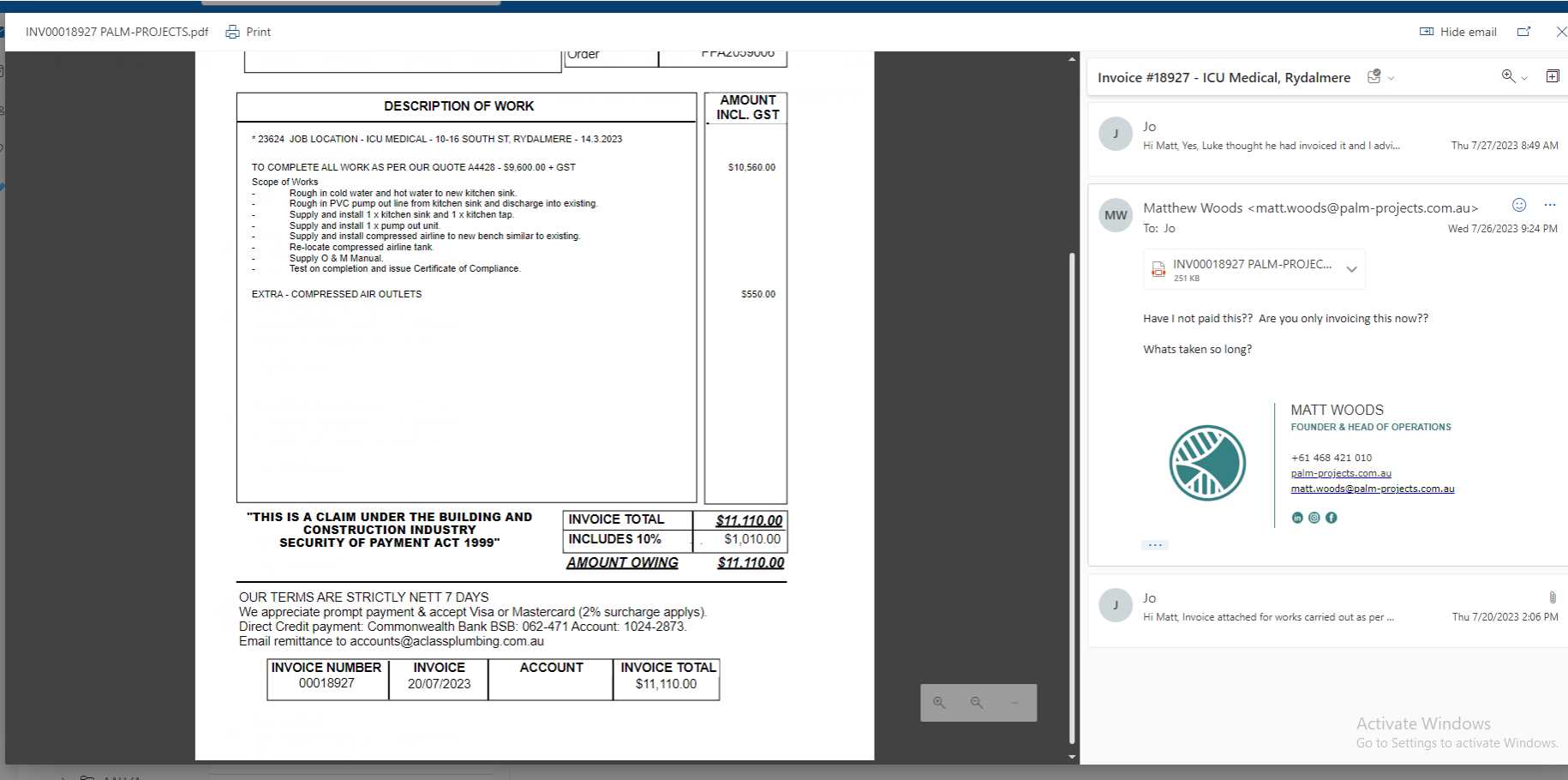This screenshot has width=1568, height=780.
Task: Click the J avatar on 7/27 message
Action: 1116,134
